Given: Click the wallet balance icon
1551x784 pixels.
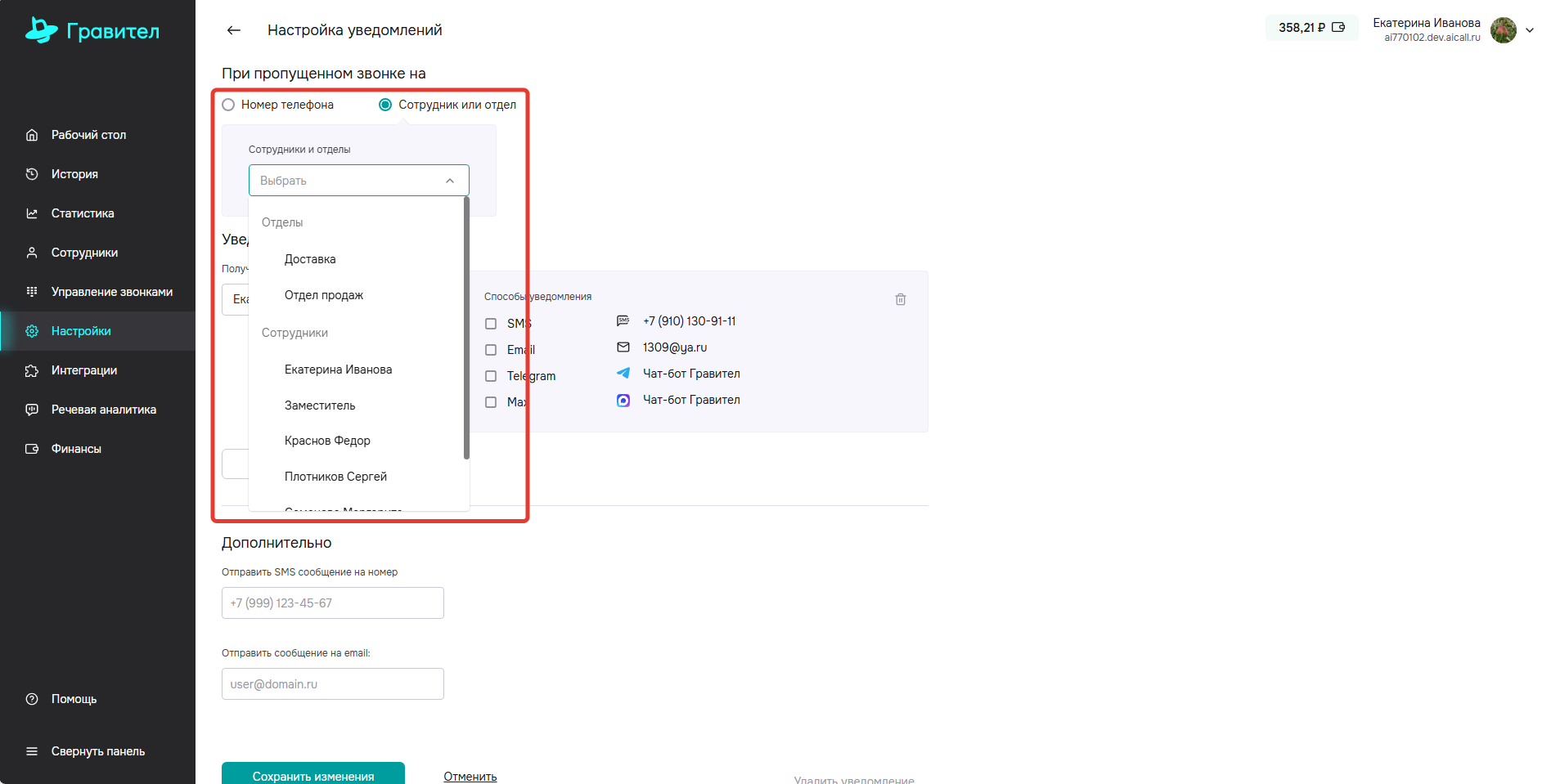Looking at the screenshot, I should coord(1338,28).
